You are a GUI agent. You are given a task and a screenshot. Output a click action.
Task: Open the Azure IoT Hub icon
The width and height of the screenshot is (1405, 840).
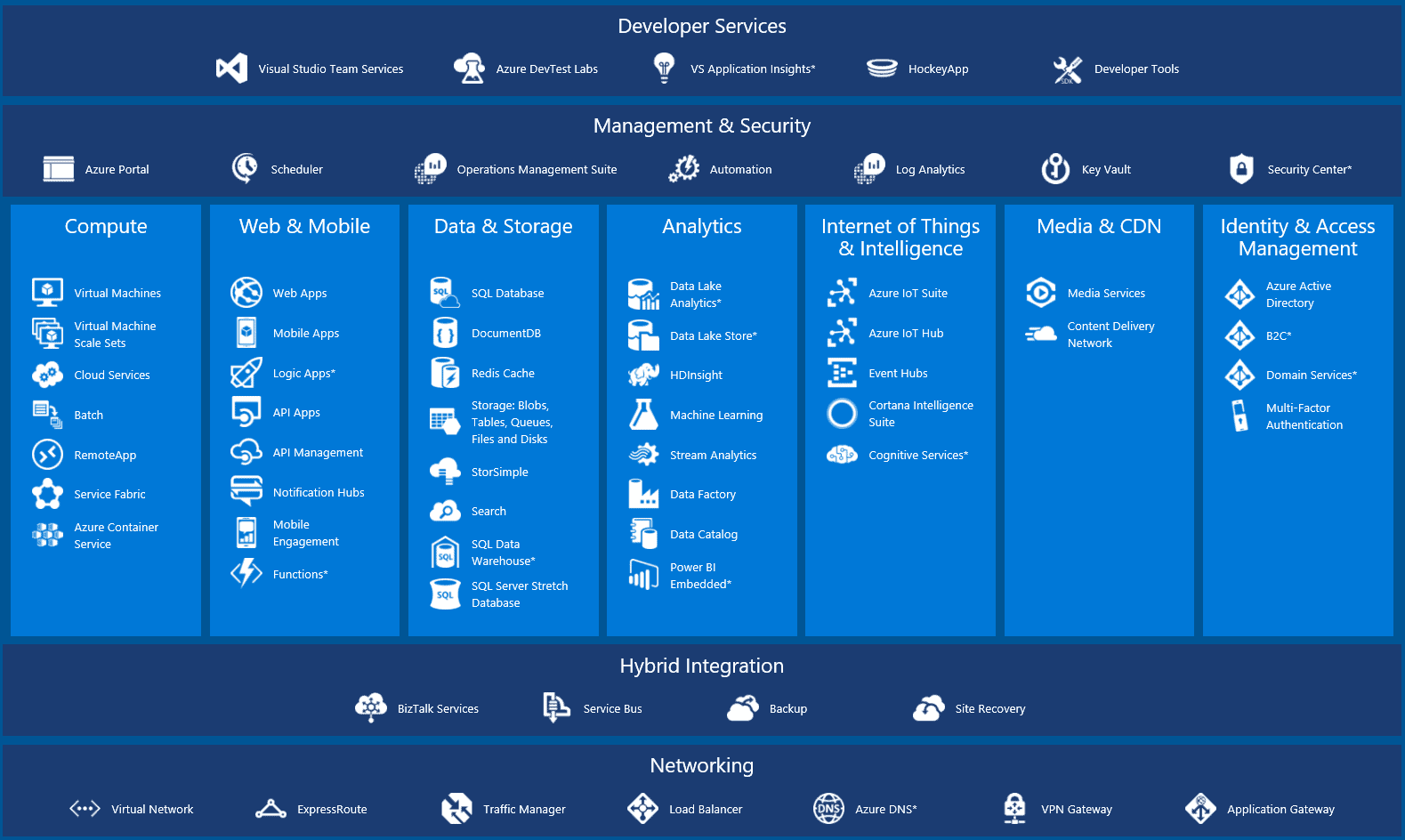(842, 333)
